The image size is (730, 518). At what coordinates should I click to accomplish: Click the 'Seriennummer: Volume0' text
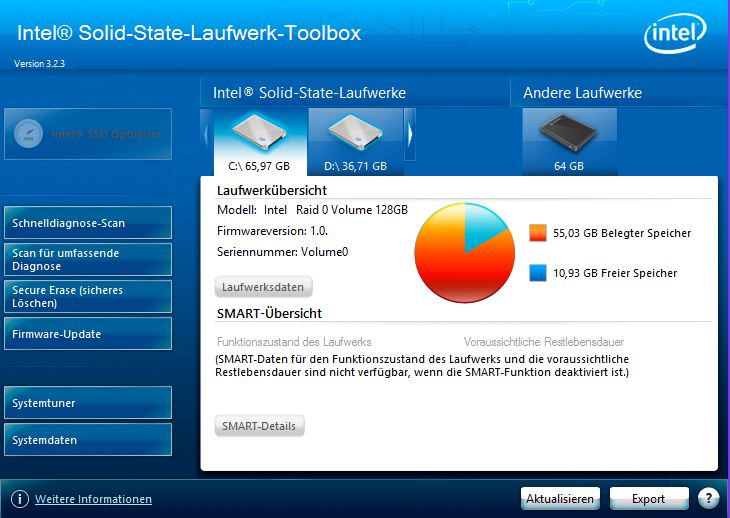[x=283, y=252]
